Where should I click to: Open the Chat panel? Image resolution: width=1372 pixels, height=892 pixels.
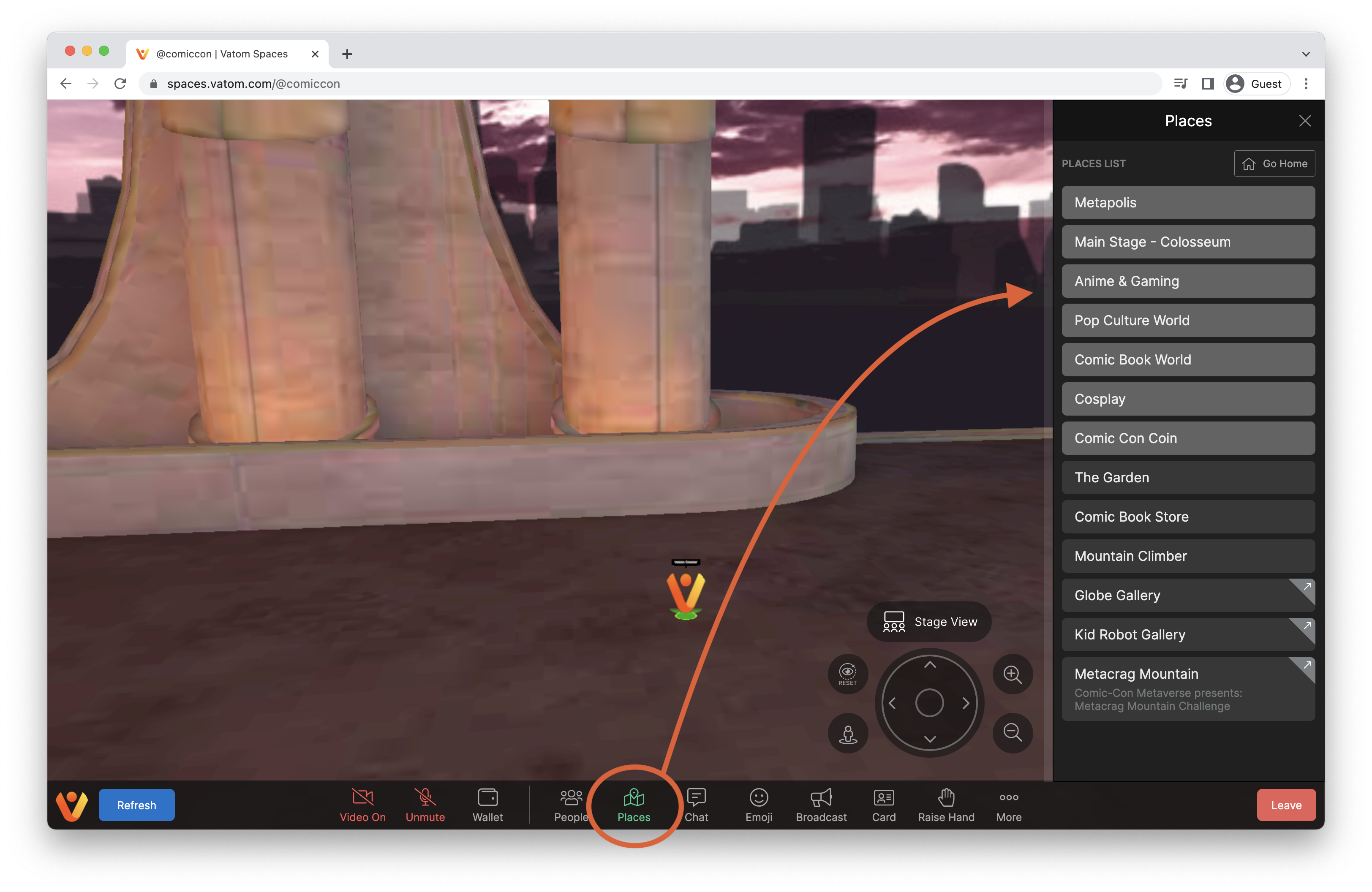point(697,805)
